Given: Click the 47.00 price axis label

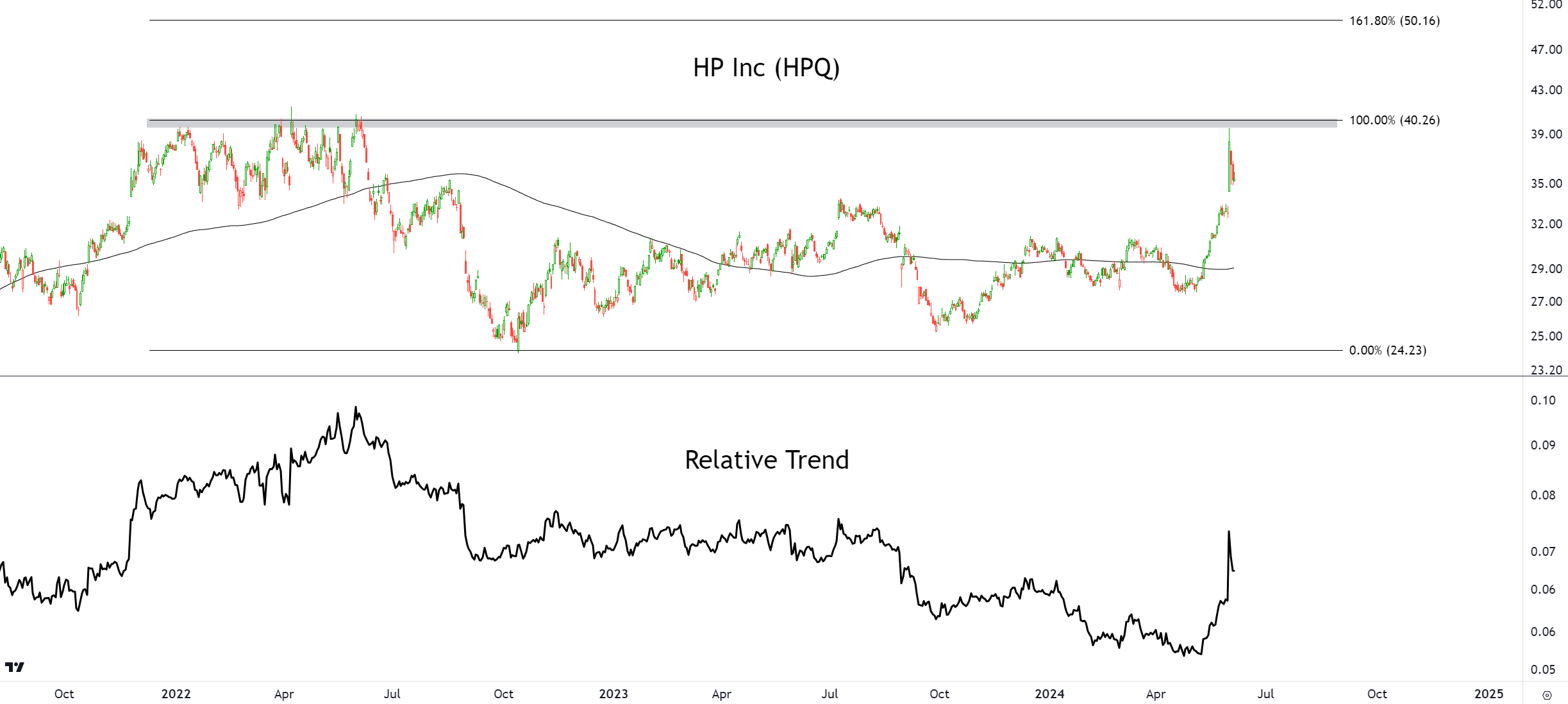Looking at the screenshot, I should 1546,49.
